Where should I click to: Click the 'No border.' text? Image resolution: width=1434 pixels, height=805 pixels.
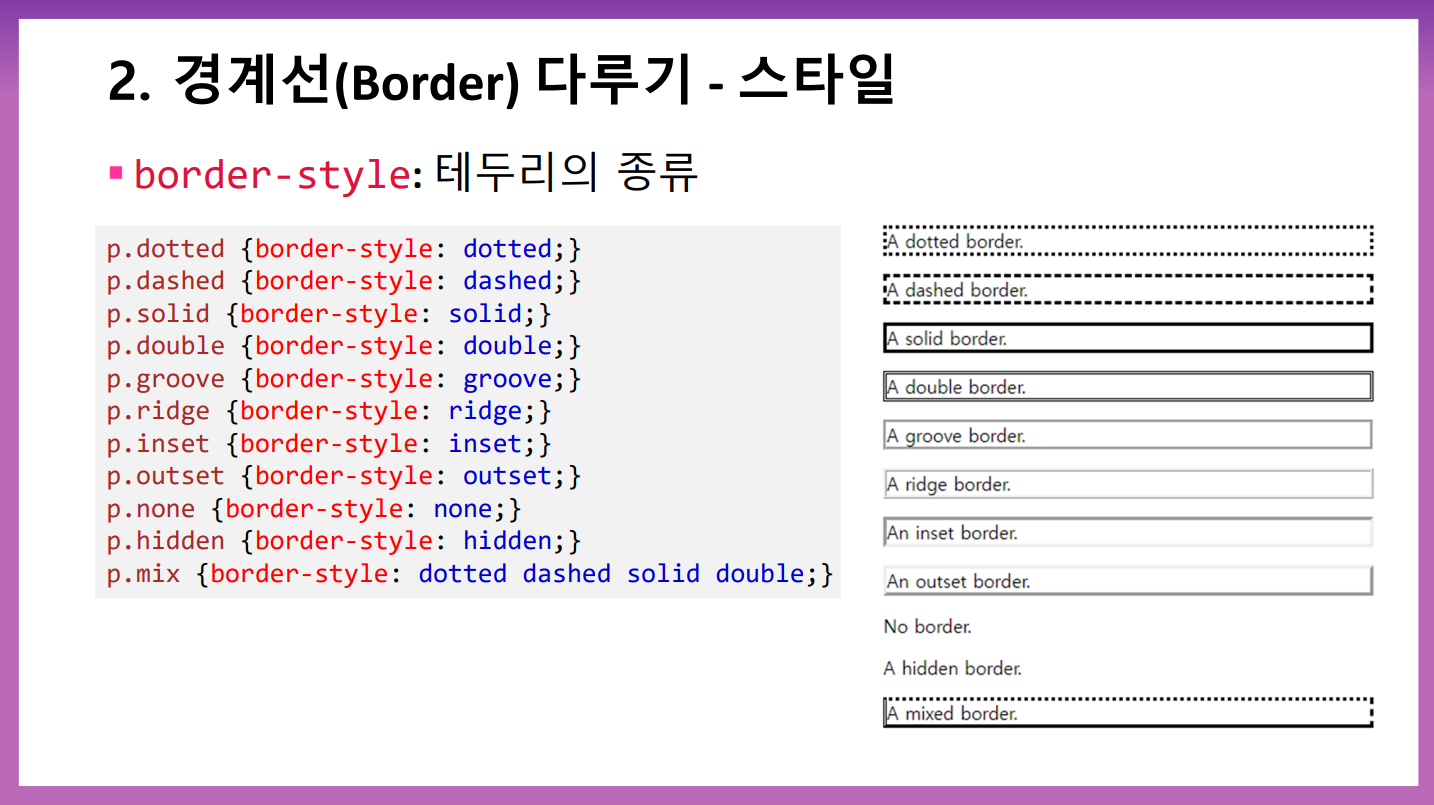pyautogui.click(x=928, y=627)
